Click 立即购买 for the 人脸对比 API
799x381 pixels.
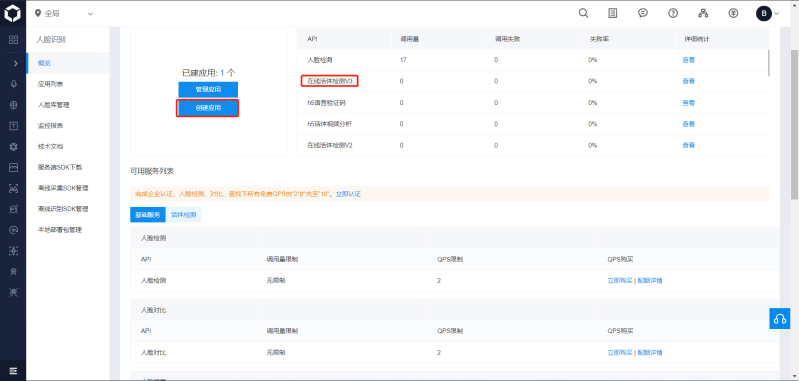coord(620,352)
